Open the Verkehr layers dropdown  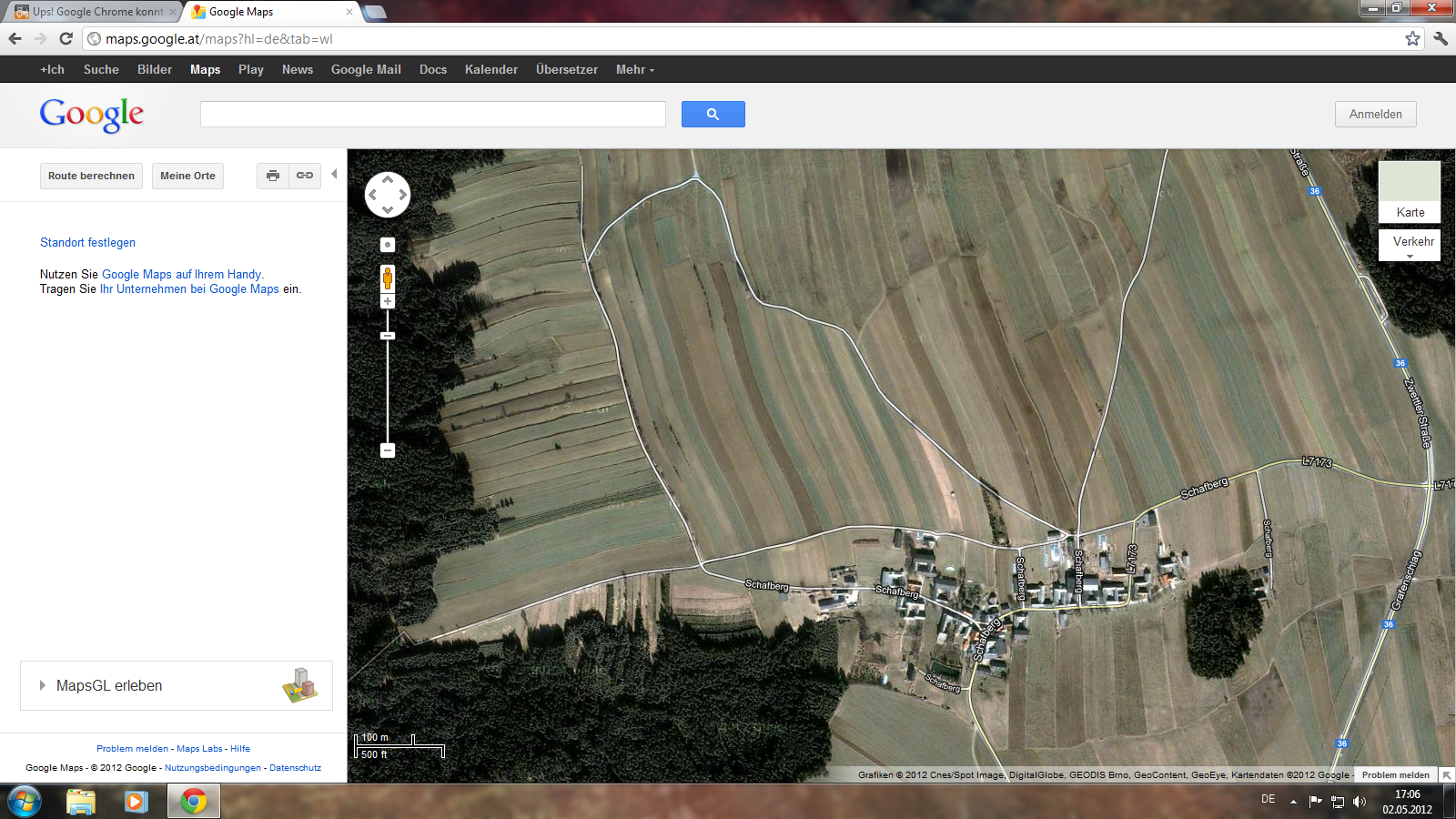click(1410, 245)
